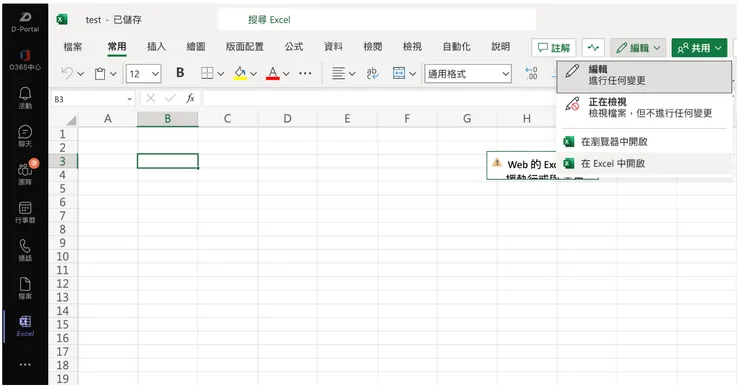Open Teams icon with notification badge
The image size is (740, 387).
pos(25,173)
